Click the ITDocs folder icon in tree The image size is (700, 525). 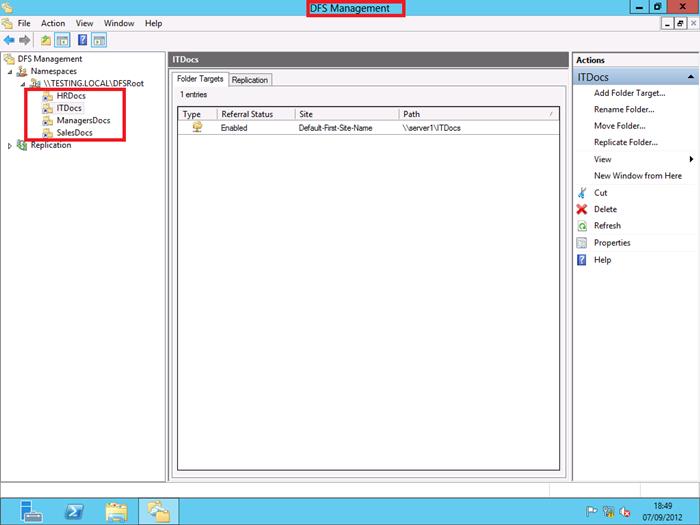point(47,108)
